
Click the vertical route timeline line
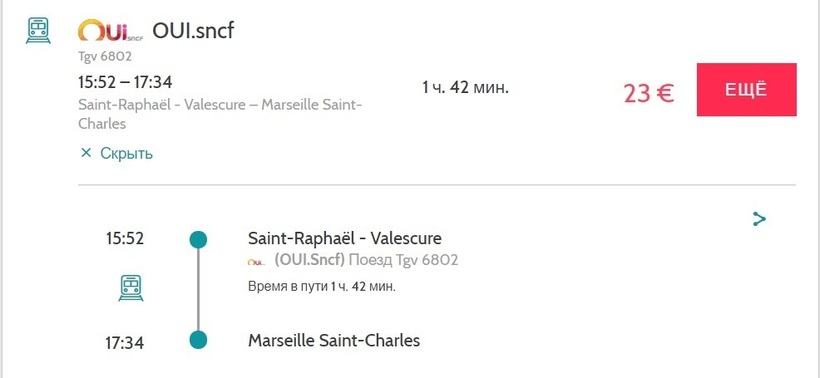(x=198, y=290)
